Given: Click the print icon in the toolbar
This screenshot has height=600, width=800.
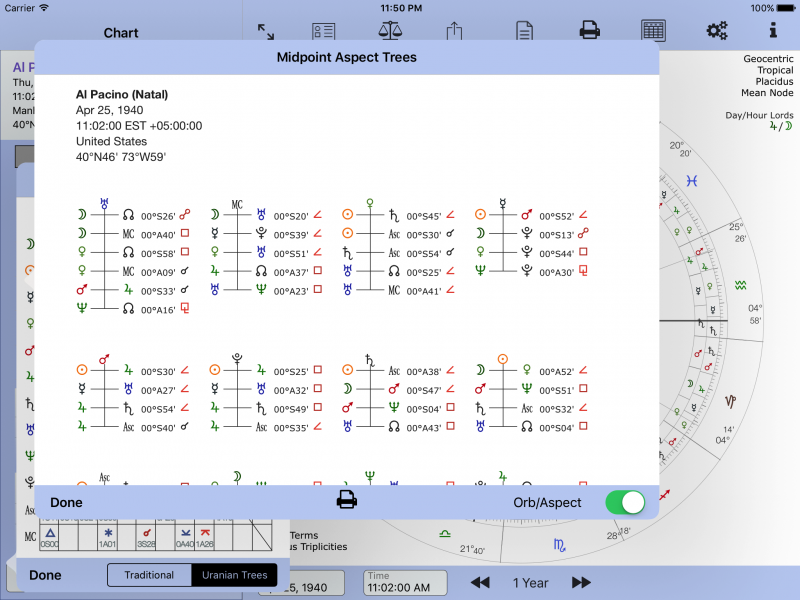Looking at the screenshot, I should tap(589, 30).
